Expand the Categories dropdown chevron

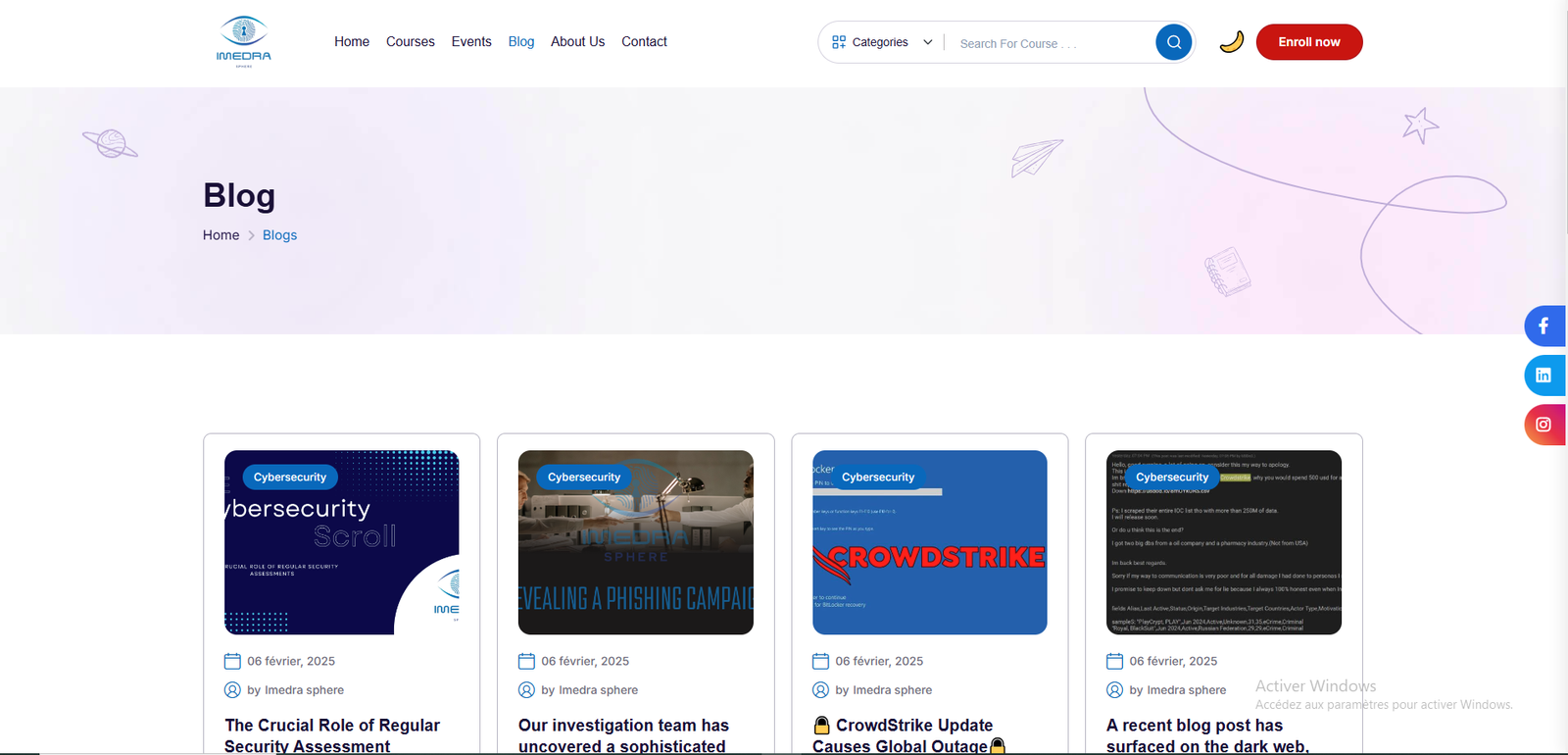click(927, 42)
